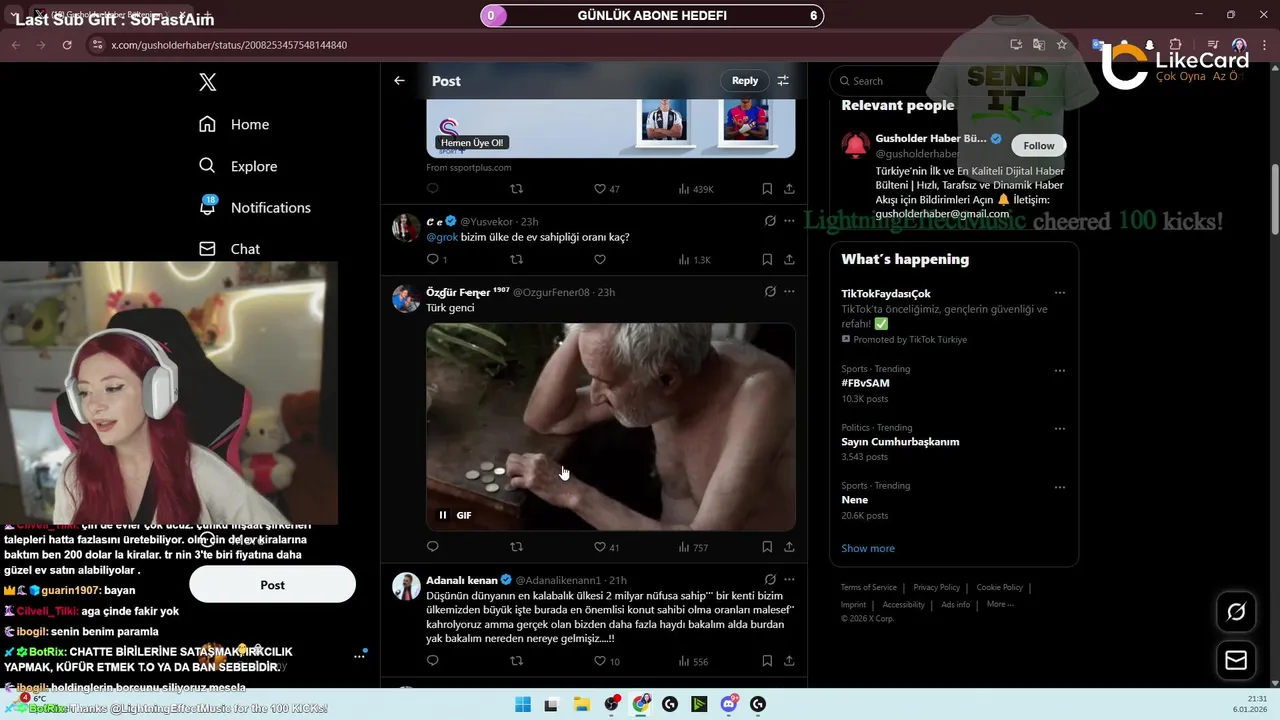The image size is (1280, 720).
Task: Go back using the Post header arrow
Action: pyautogui.click(x=399, y=81)
